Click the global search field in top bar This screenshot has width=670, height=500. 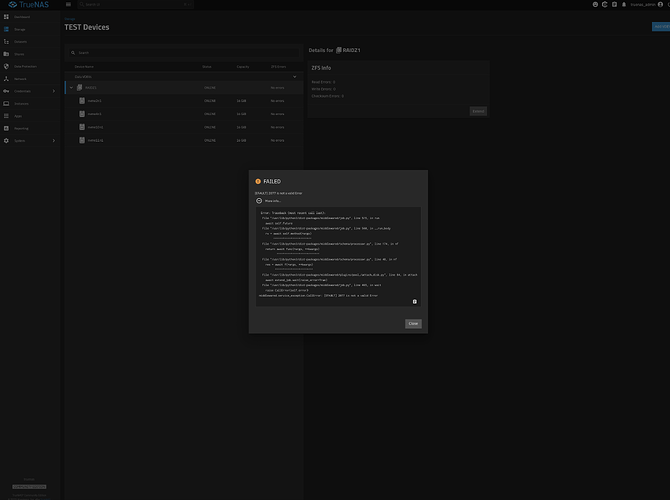point(135,4)
